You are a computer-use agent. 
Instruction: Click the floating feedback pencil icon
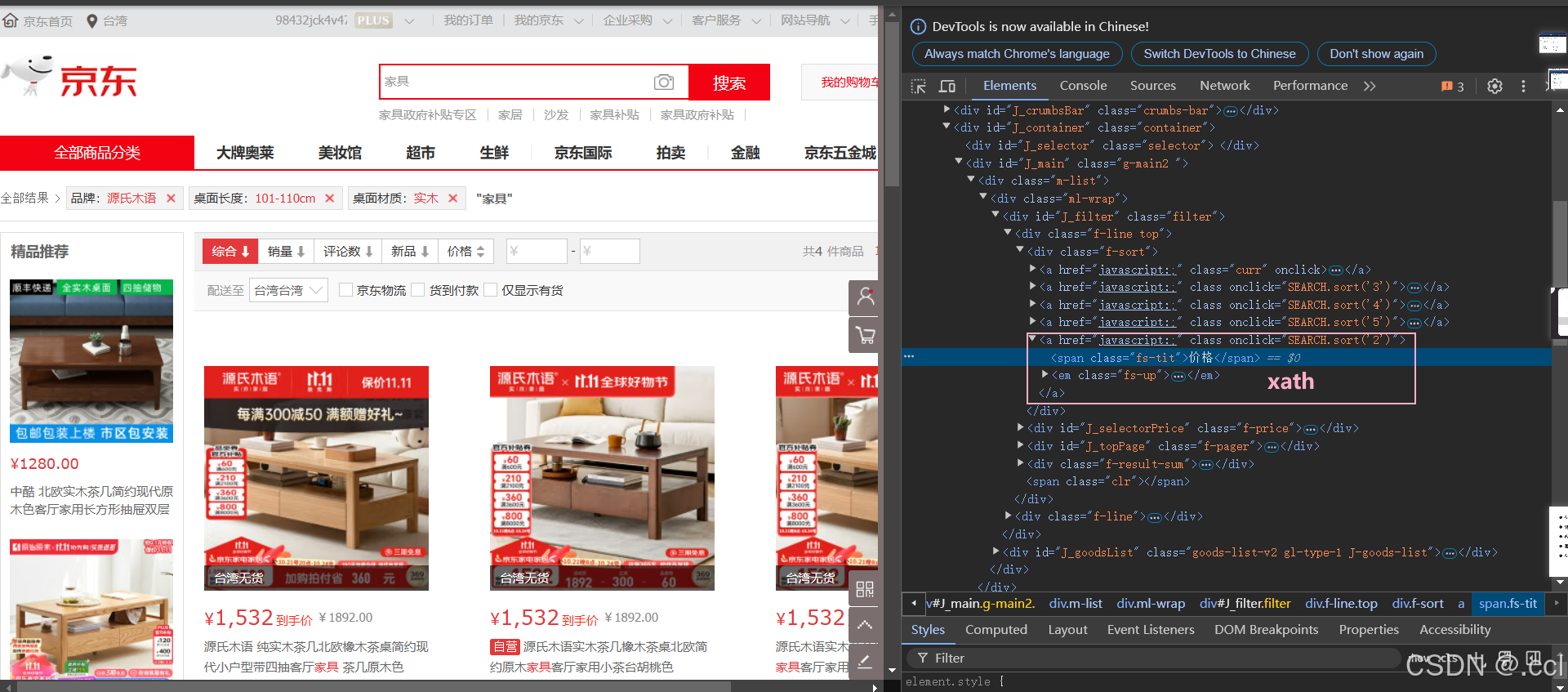(865, 660)
